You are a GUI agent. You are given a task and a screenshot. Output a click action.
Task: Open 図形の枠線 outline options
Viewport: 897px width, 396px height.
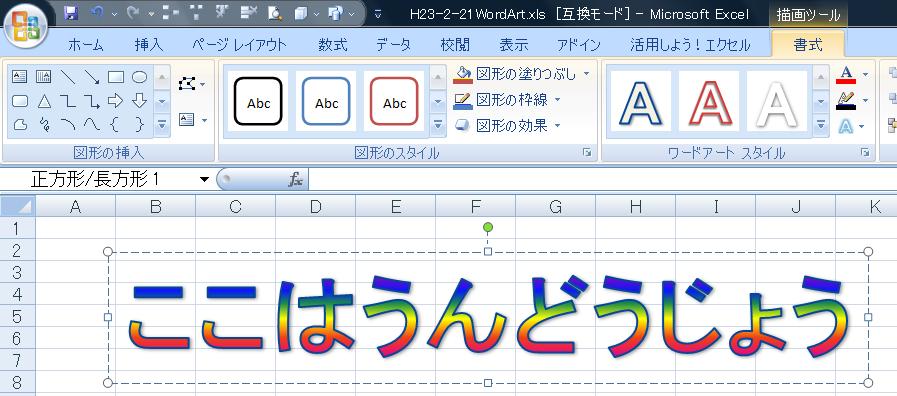(x=507, y=100)
